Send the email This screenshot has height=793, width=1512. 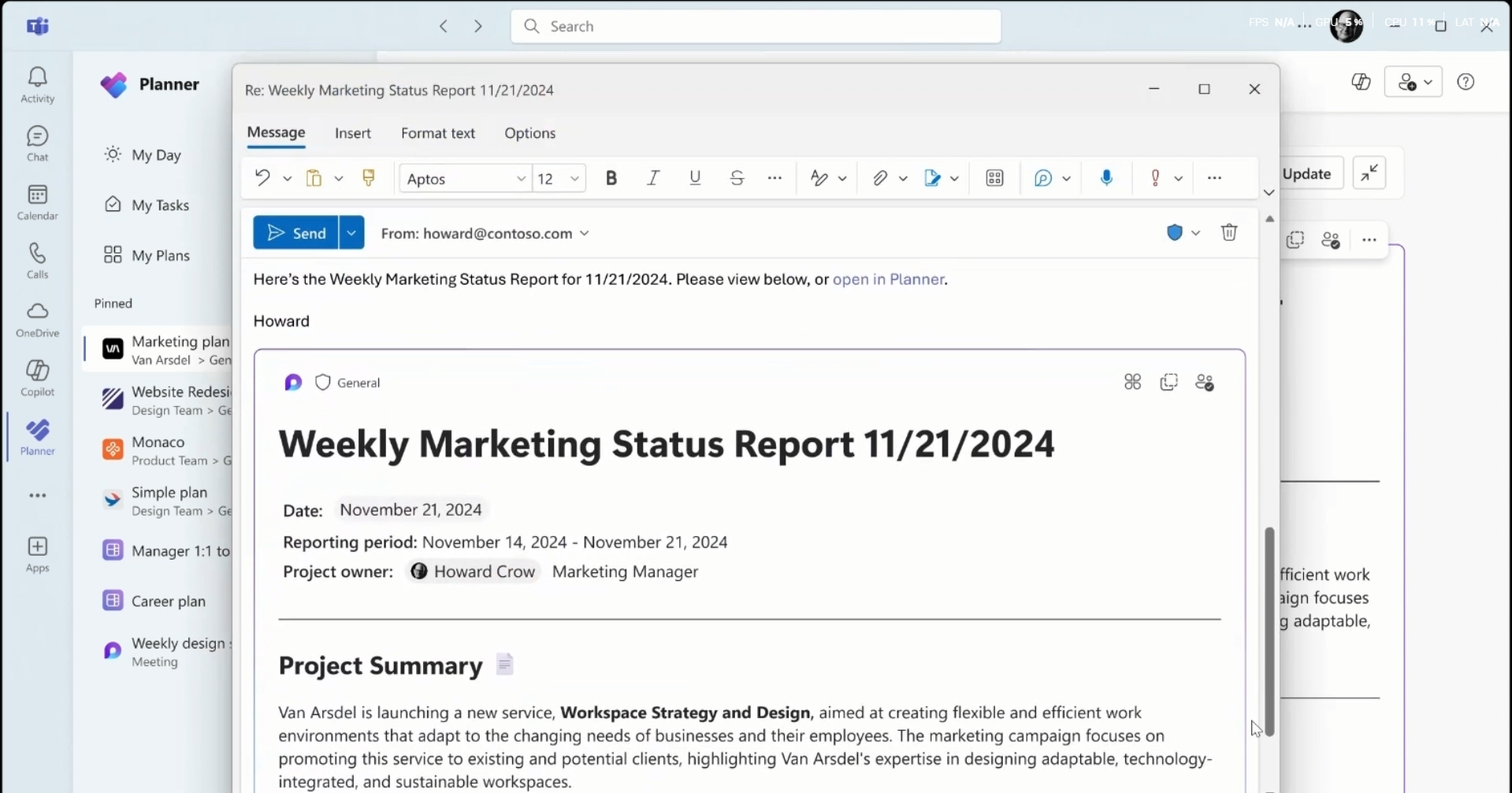[x=296, y=233]
